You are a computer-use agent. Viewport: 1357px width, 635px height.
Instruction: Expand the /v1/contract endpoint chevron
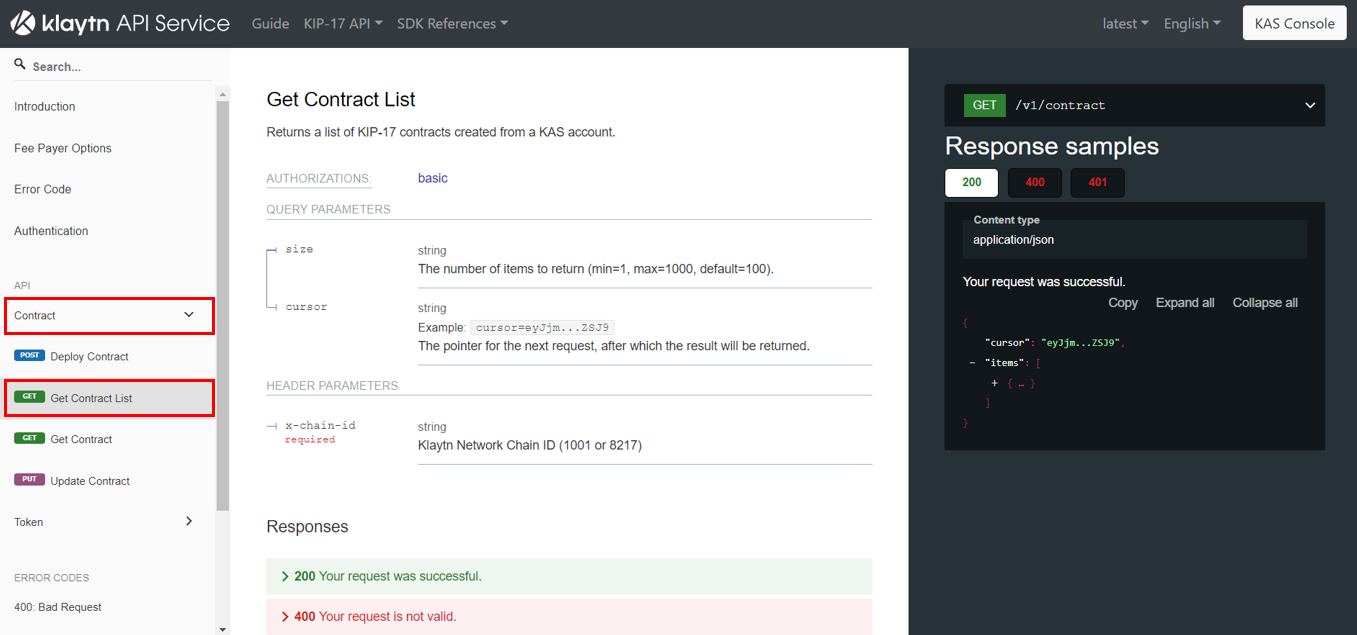1310,105
